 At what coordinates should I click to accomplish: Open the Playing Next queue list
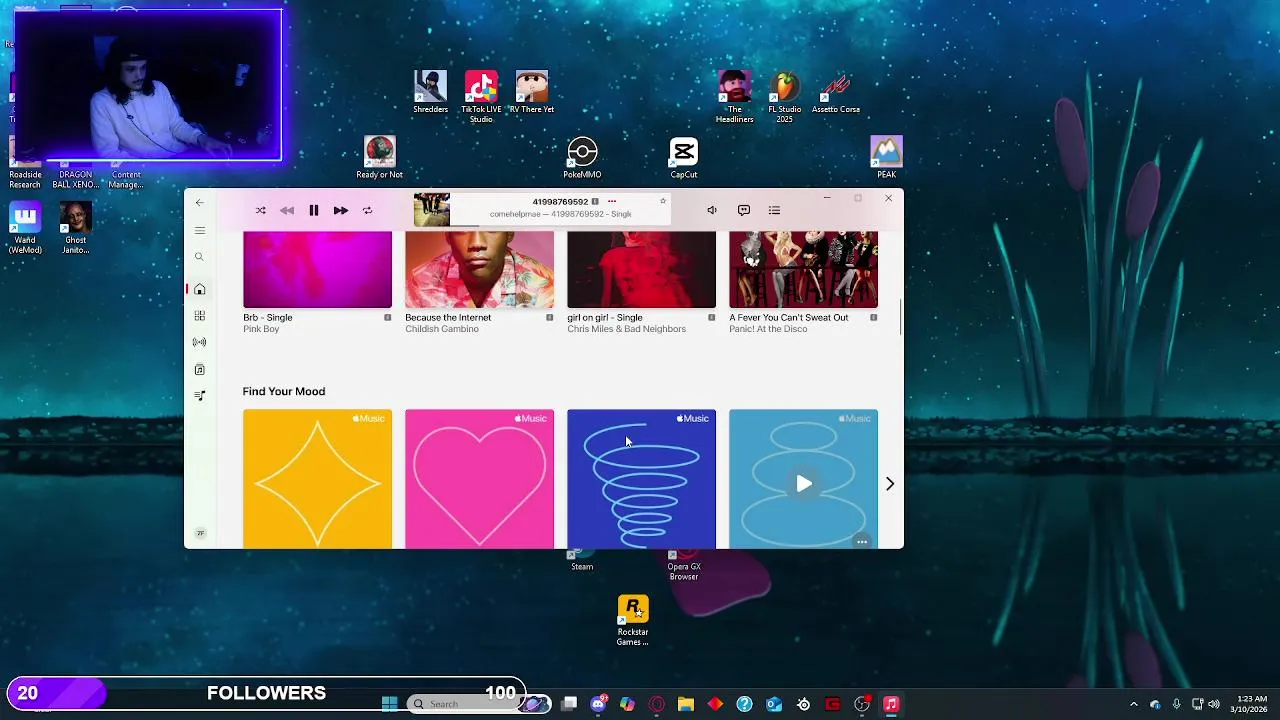(774, 211)
